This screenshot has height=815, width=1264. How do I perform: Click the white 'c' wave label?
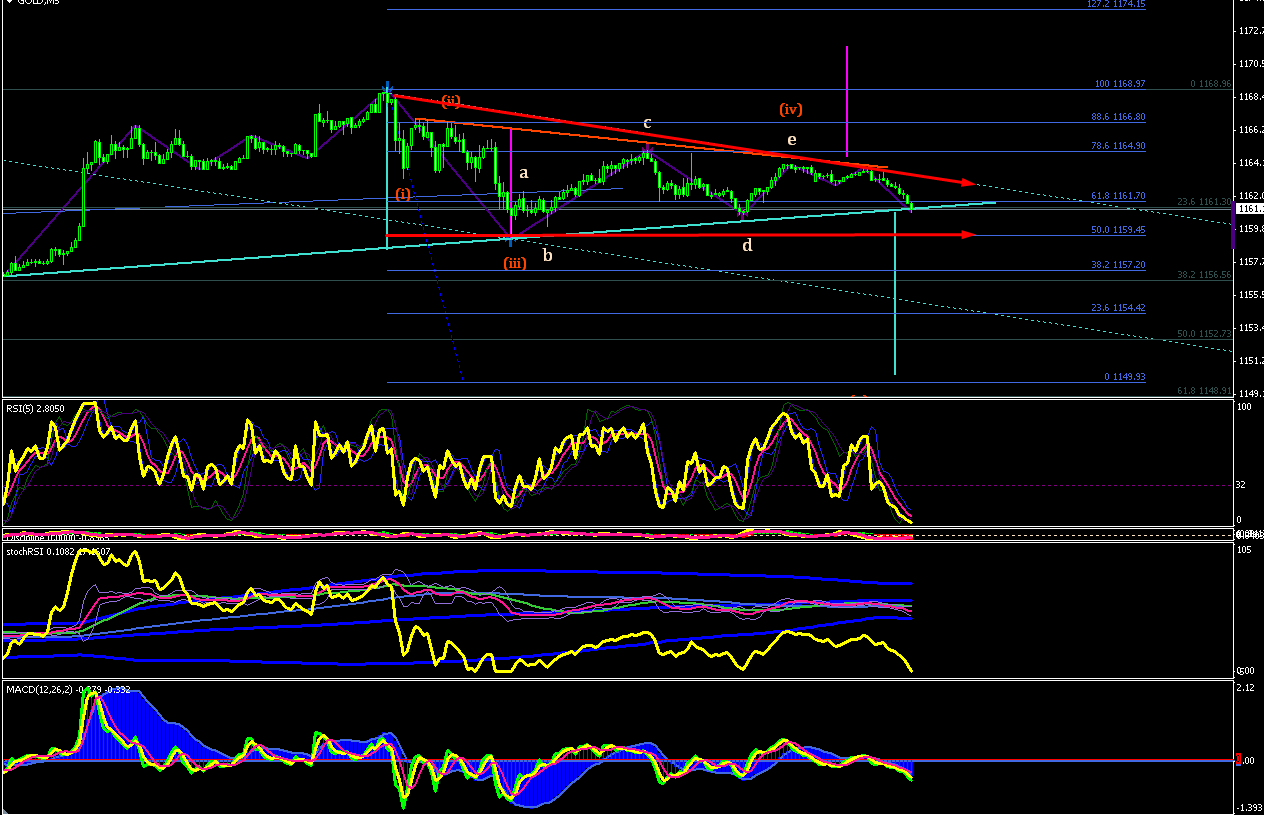point(647,123)
